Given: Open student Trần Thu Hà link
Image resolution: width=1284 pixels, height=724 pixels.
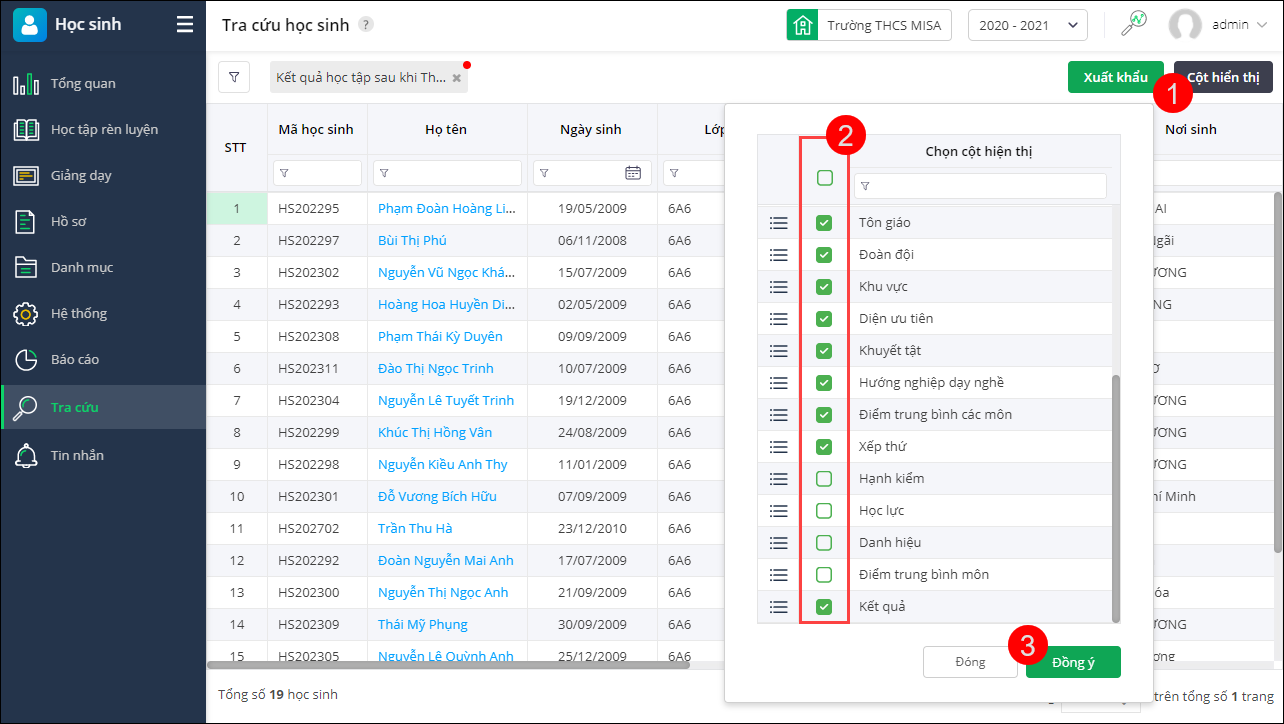Looking at the screenshot, I should tap(415, 529).
